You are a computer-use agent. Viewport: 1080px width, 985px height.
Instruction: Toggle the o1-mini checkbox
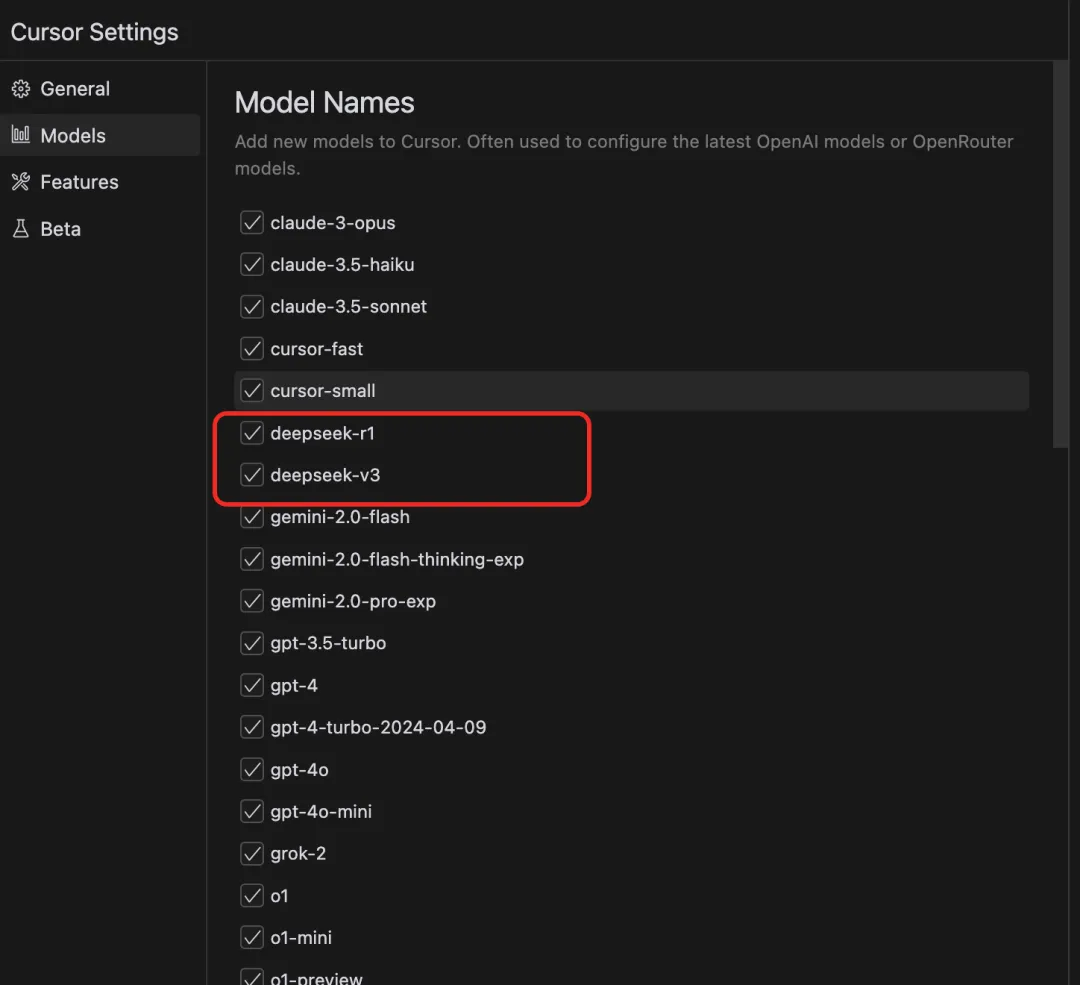(x=252, y=937)
